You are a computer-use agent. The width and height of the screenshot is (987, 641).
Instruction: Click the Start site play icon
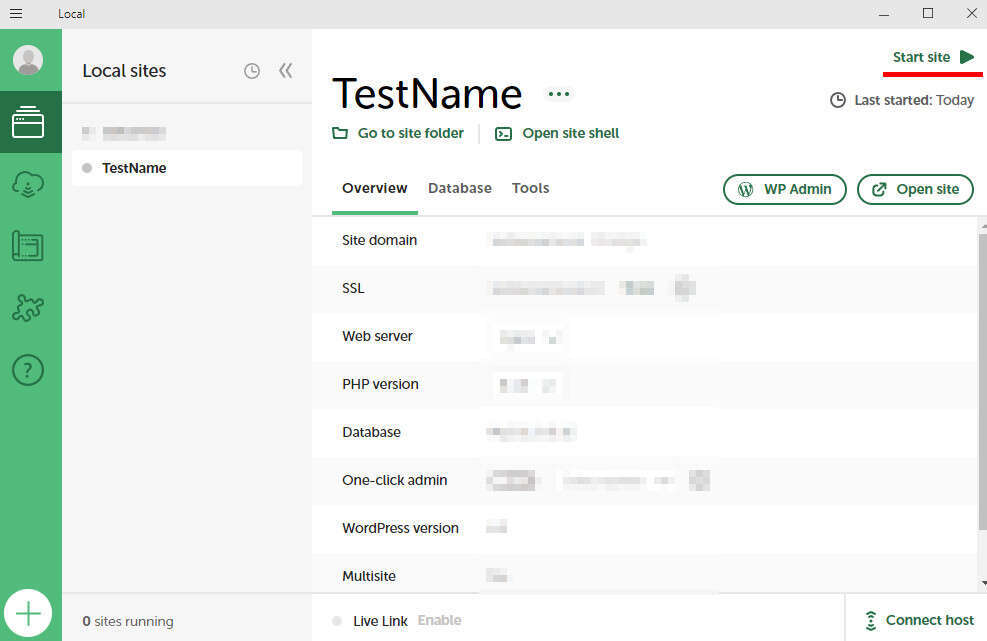967,57
